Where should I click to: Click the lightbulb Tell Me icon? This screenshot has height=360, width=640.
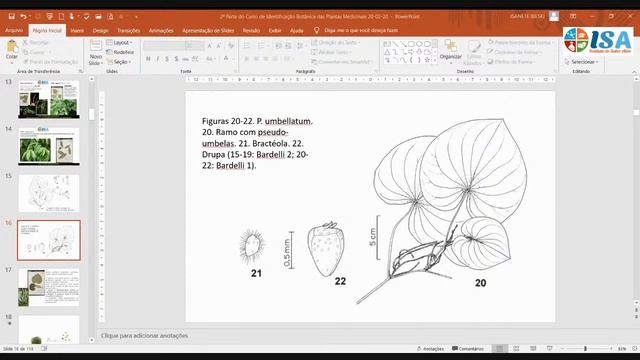316,30
